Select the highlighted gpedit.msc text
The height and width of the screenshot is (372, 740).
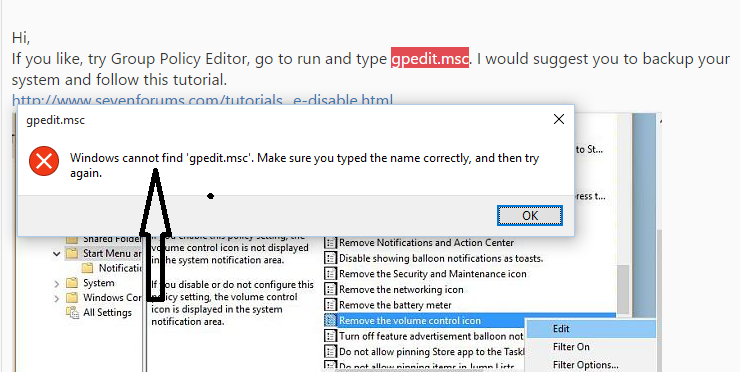(x=430, y=58)
